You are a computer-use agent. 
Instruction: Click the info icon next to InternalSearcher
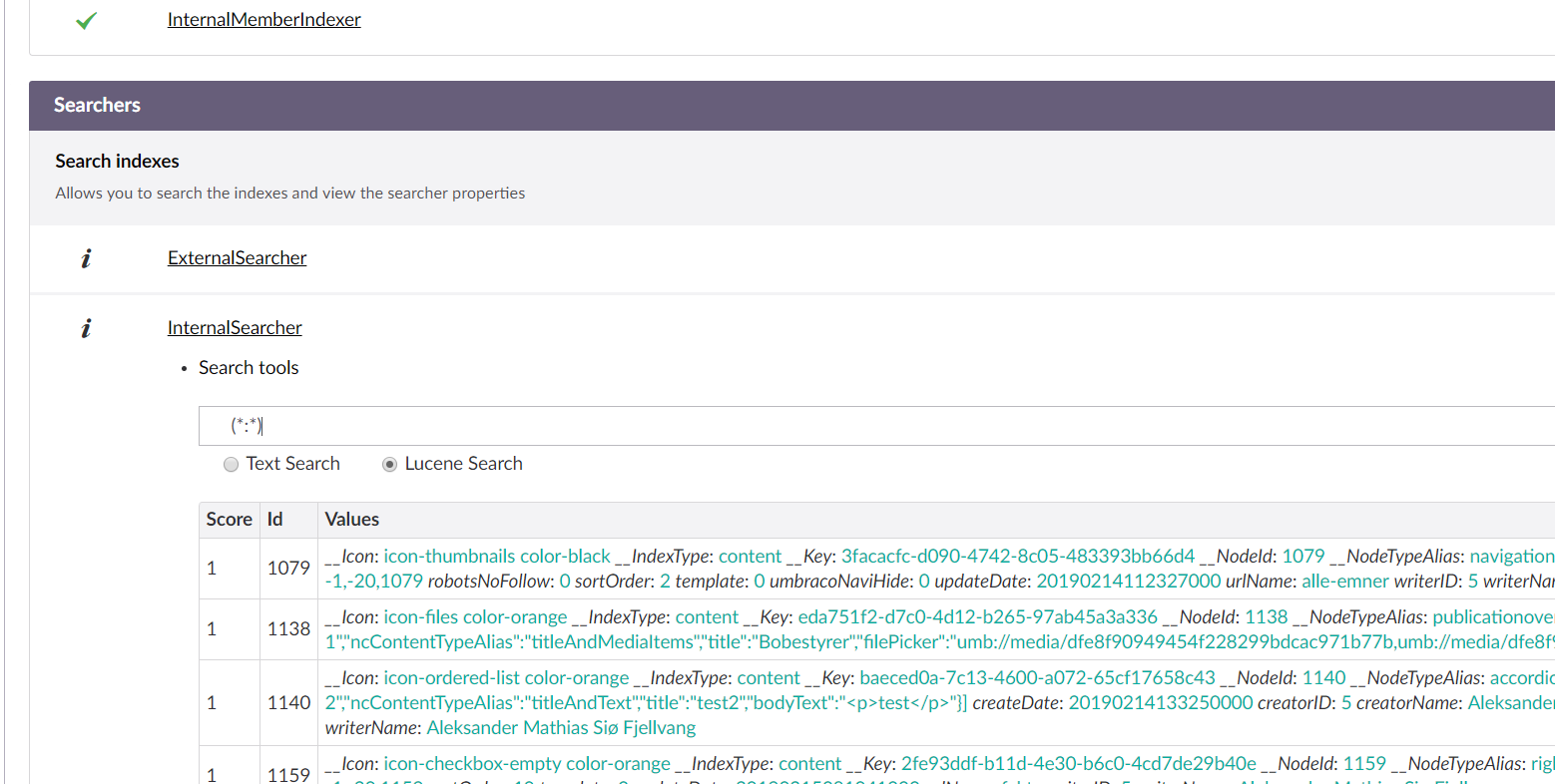(86, 328)
